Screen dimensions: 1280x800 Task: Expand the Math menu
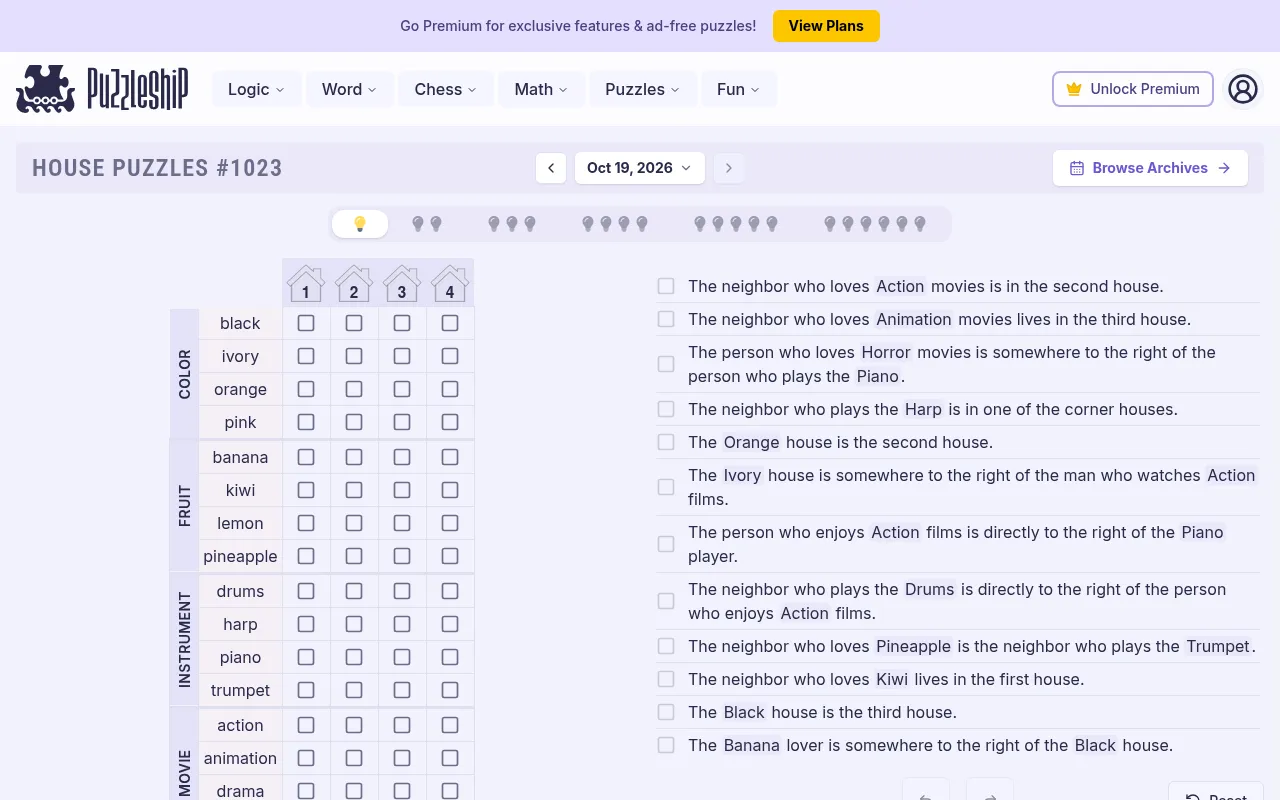tap(541, 89)
